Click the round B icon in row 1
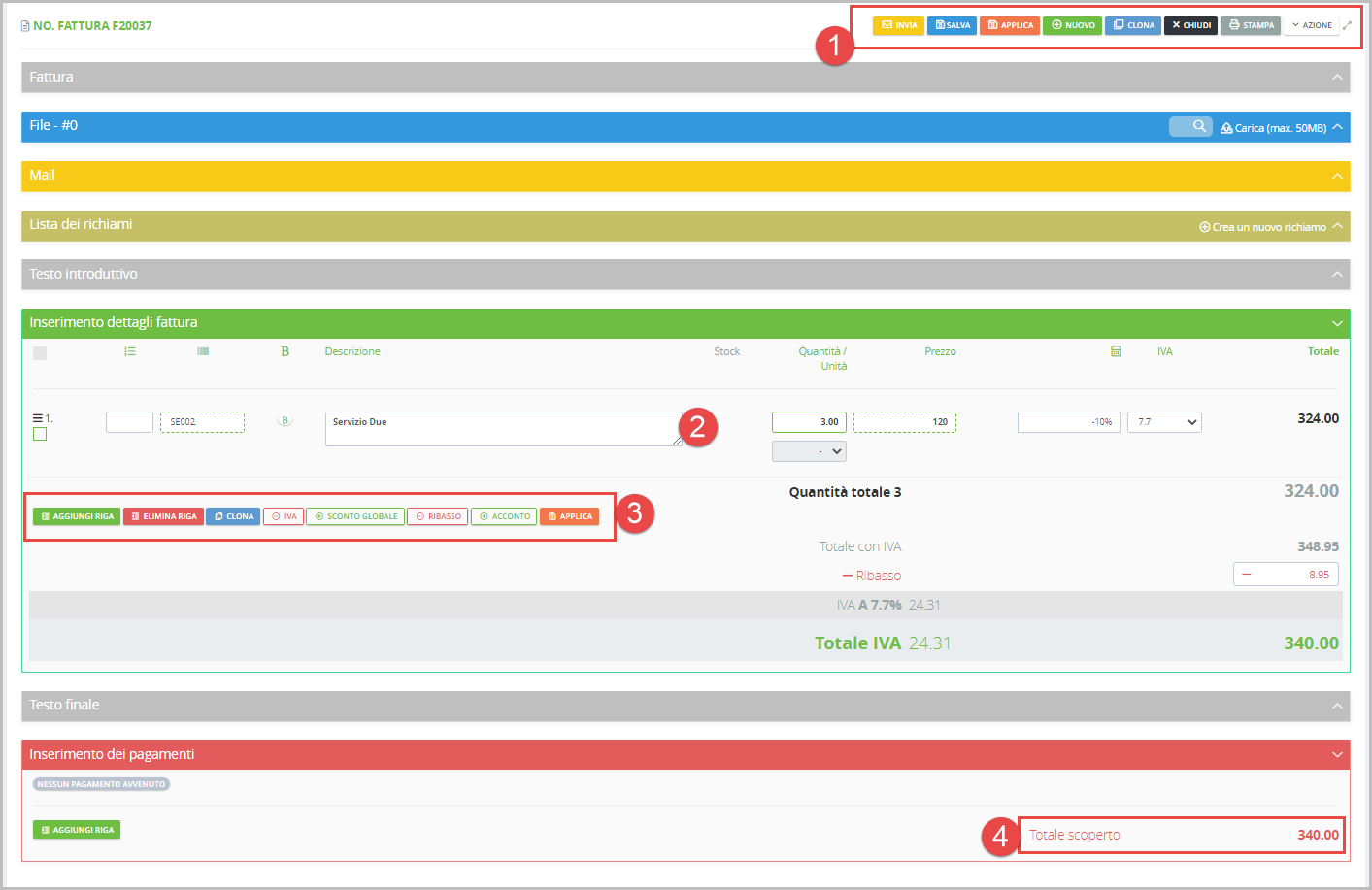This screenshot has height=890, width=1372. point(284,420)
